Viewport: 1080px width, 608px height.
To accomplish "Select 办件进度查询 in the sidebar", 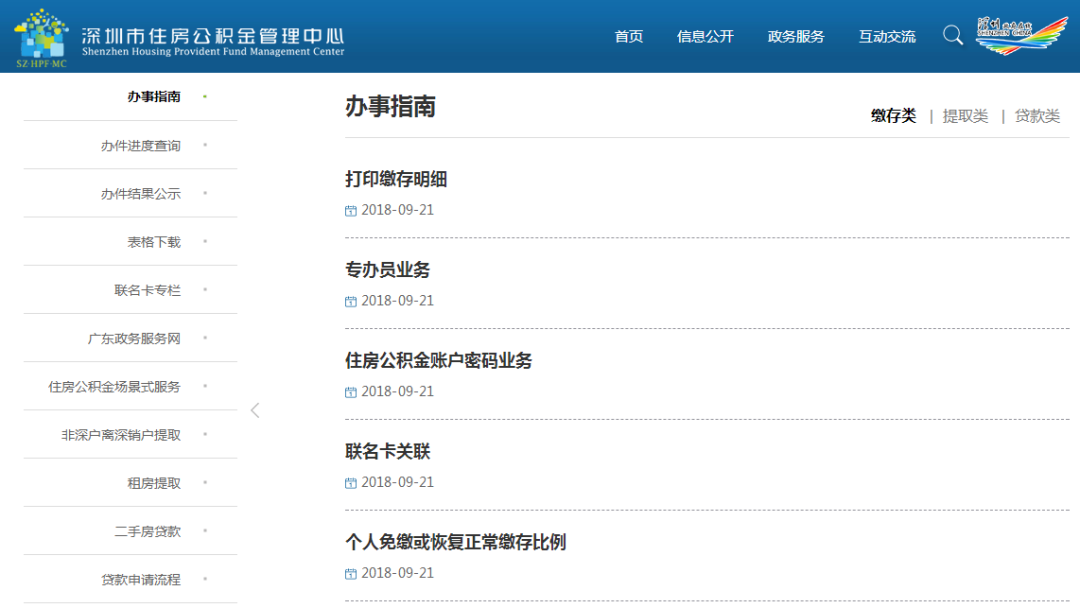I will point(141,145).
